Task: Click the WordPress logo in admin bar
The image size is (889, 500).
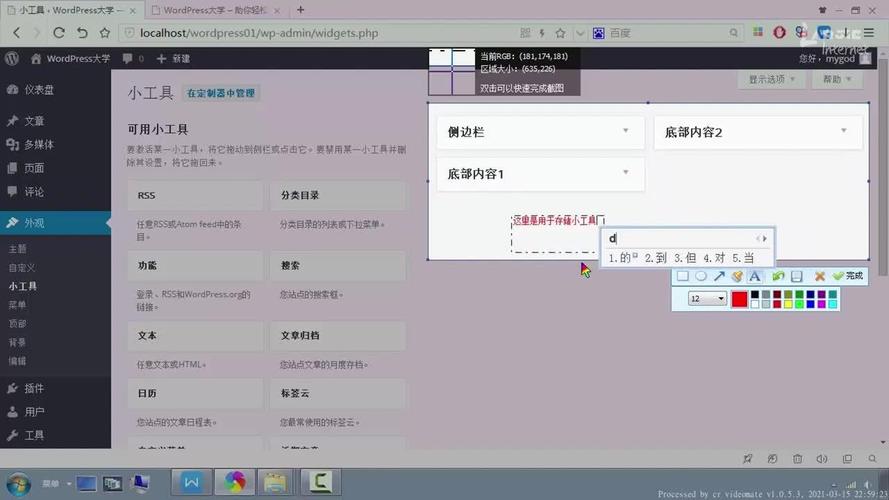Action: coord(12,58)
